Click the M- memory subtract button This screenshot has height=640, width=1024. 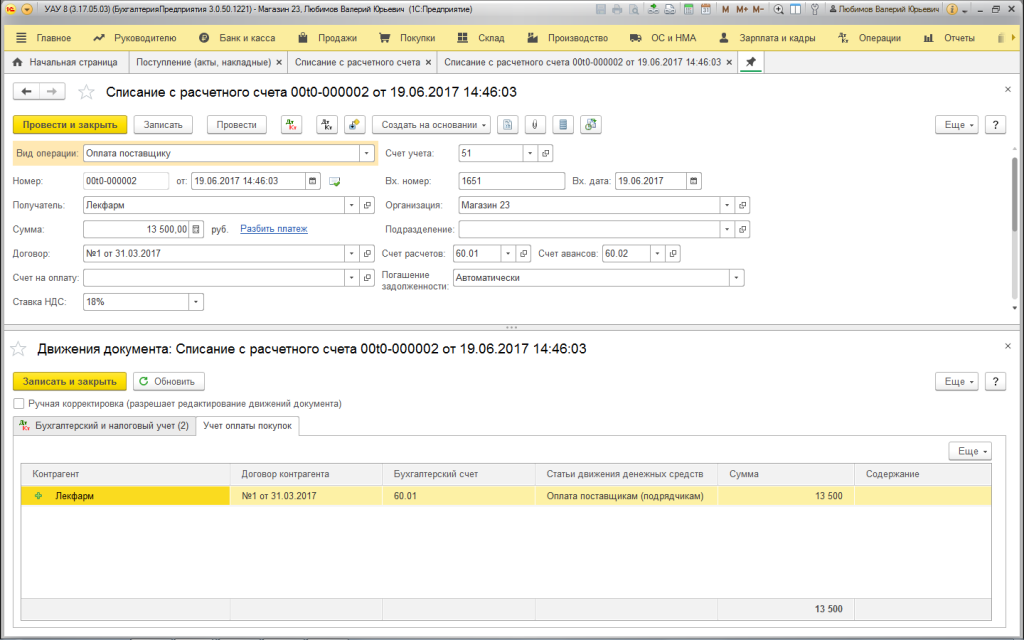758,10
